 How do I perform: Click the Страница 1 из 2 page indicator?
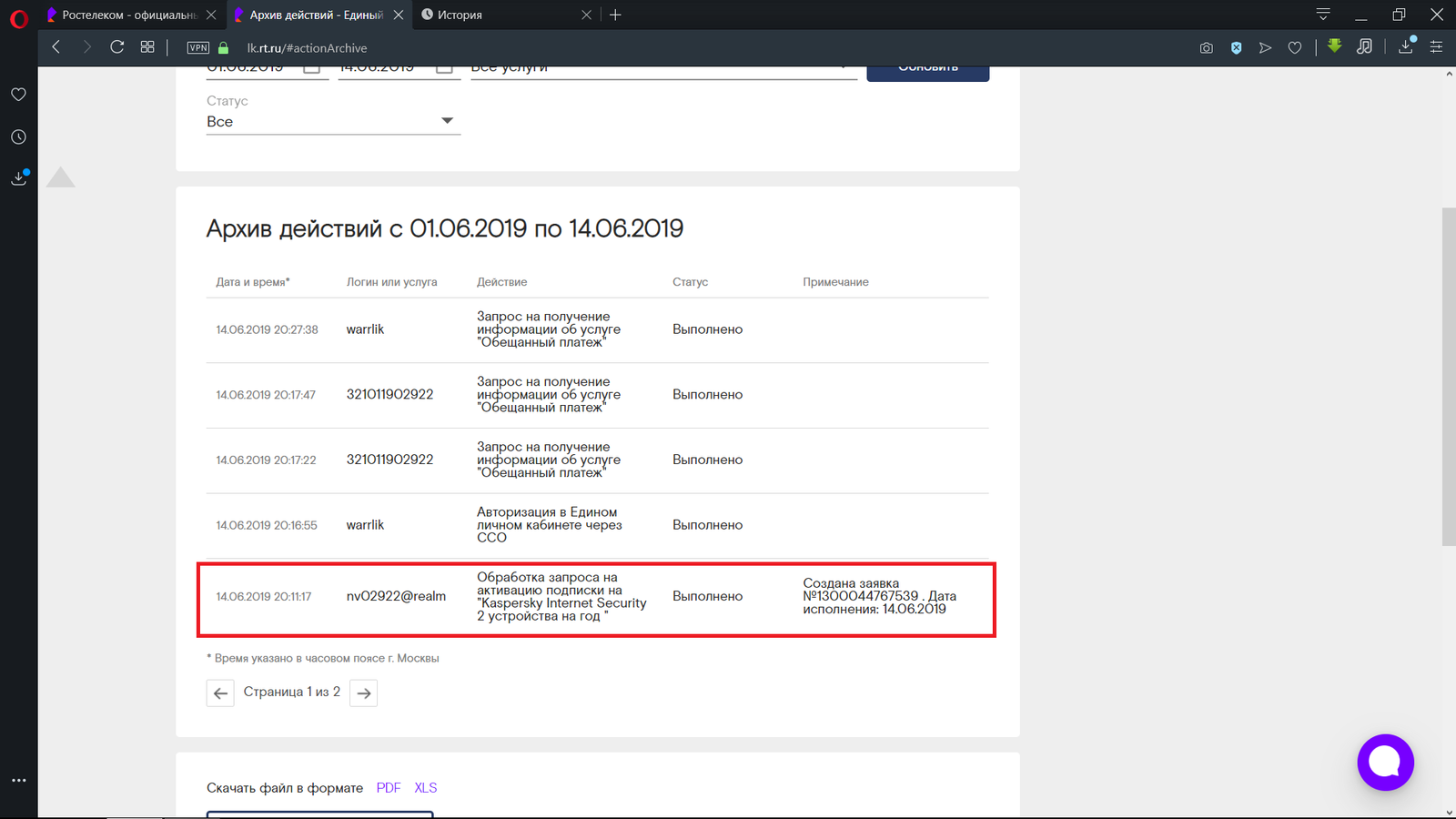coord(292,692)
